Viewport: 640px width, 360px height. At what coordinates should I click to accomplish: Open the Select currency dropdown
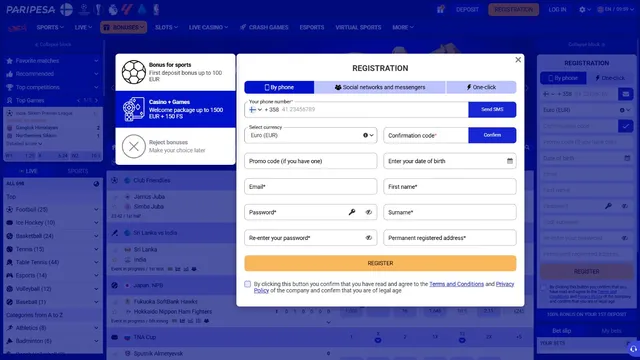(311, 135)
